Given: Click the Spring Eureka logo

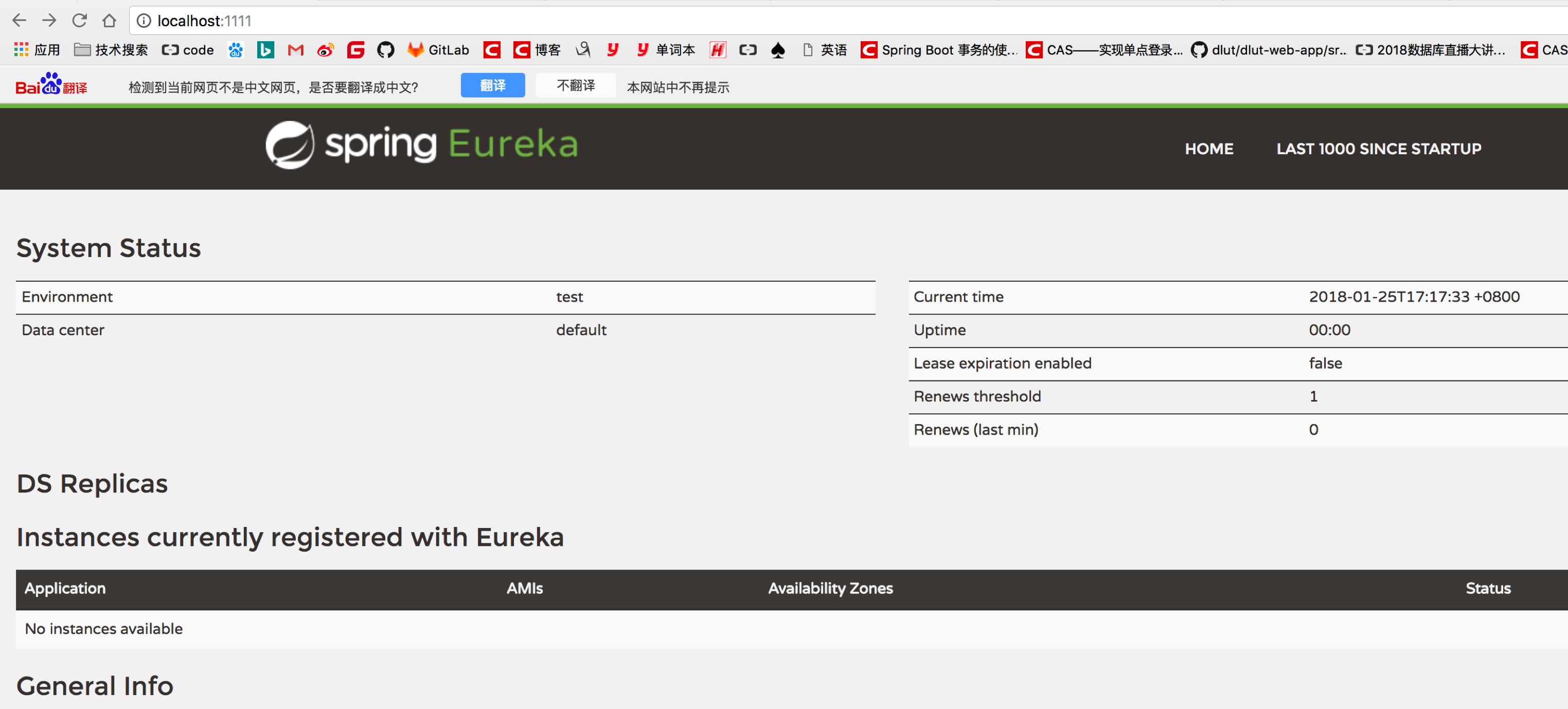Looking at the screenshot, I should pyautogui.click(x=421, y=145).
